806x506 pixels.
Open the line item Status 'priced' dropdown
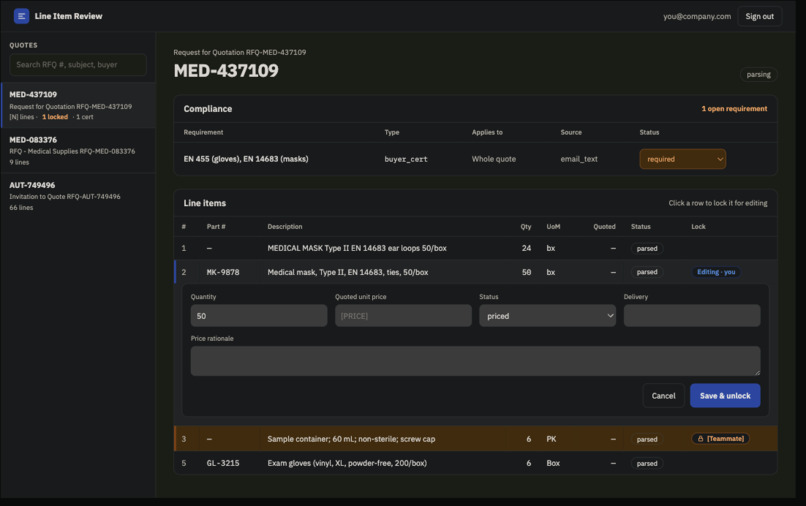click(x=547, y=316)
